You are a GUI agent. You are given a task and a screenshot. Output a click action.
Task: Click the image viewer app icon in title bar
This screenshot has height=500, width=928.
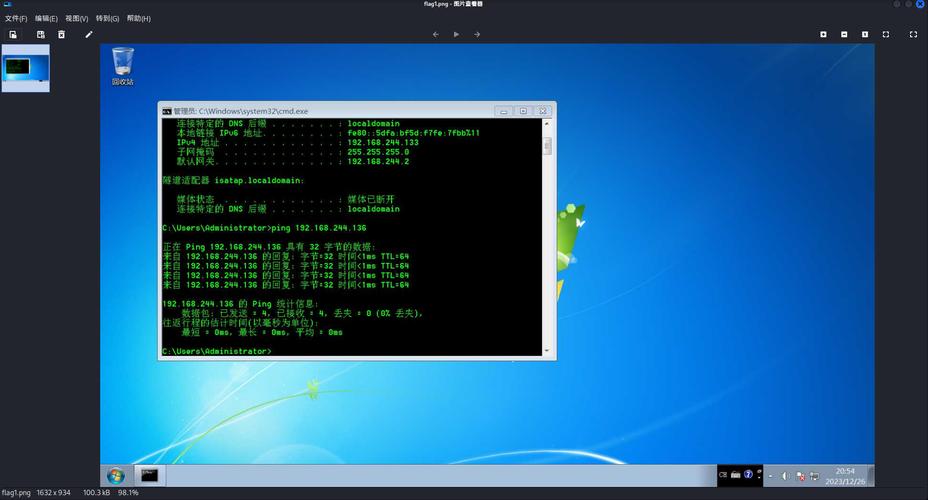[8, 4]
